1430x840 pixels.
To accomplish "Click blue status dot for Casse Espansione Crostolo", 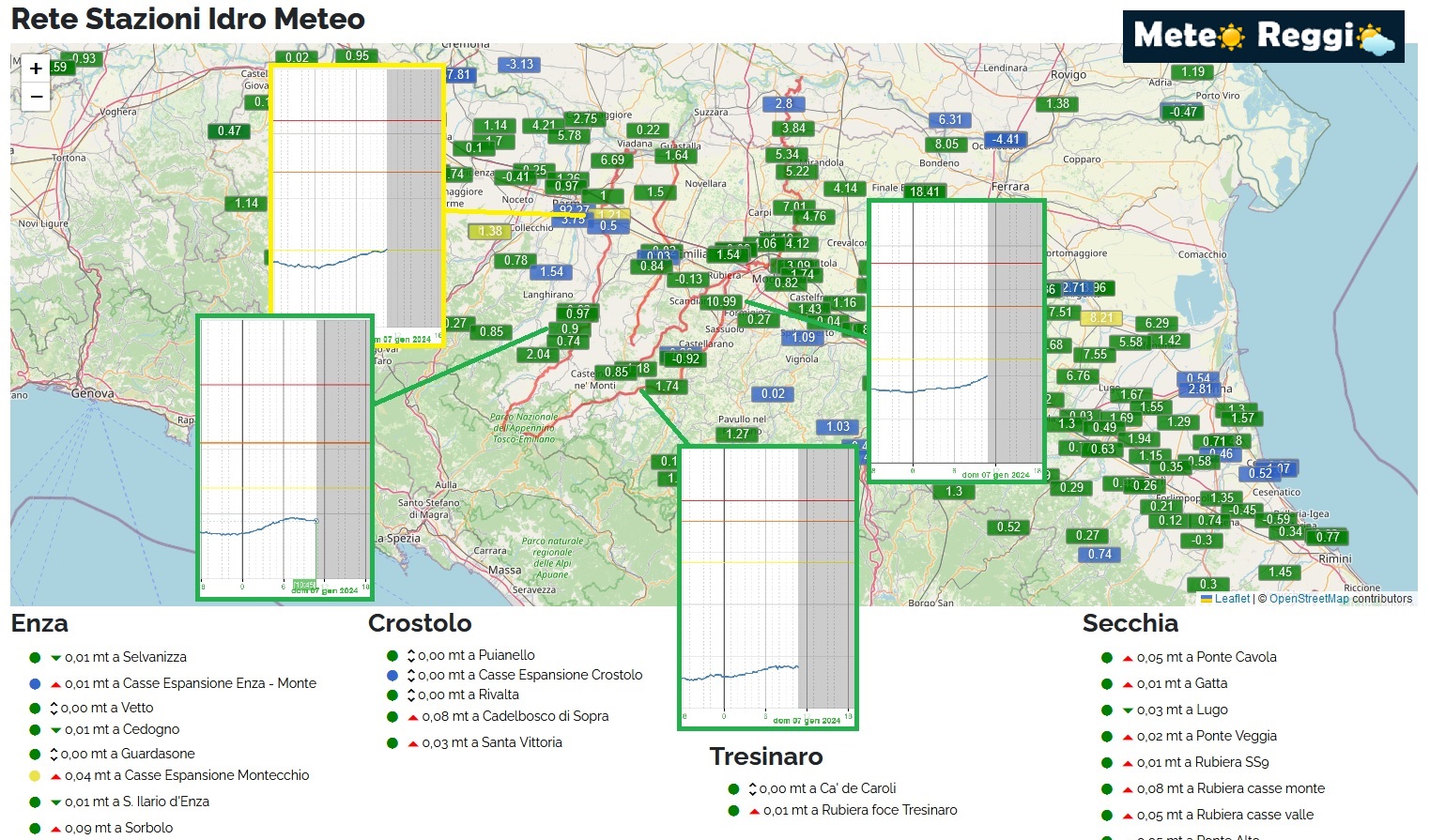I will [x=392, y=676].
